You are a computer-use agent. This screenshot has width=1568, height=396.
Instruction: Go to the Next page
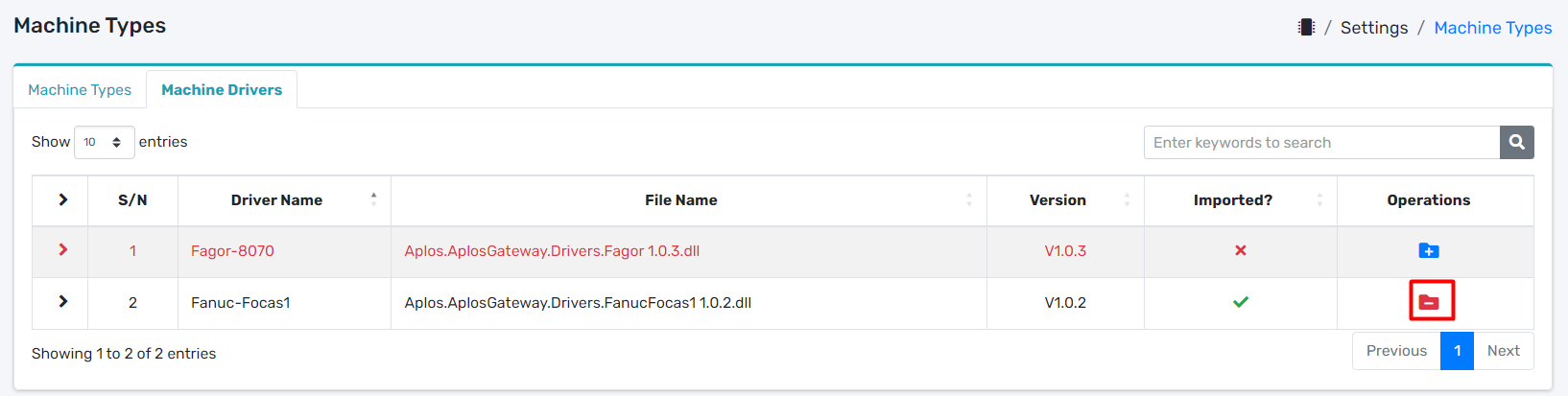tap(1503, 351)
